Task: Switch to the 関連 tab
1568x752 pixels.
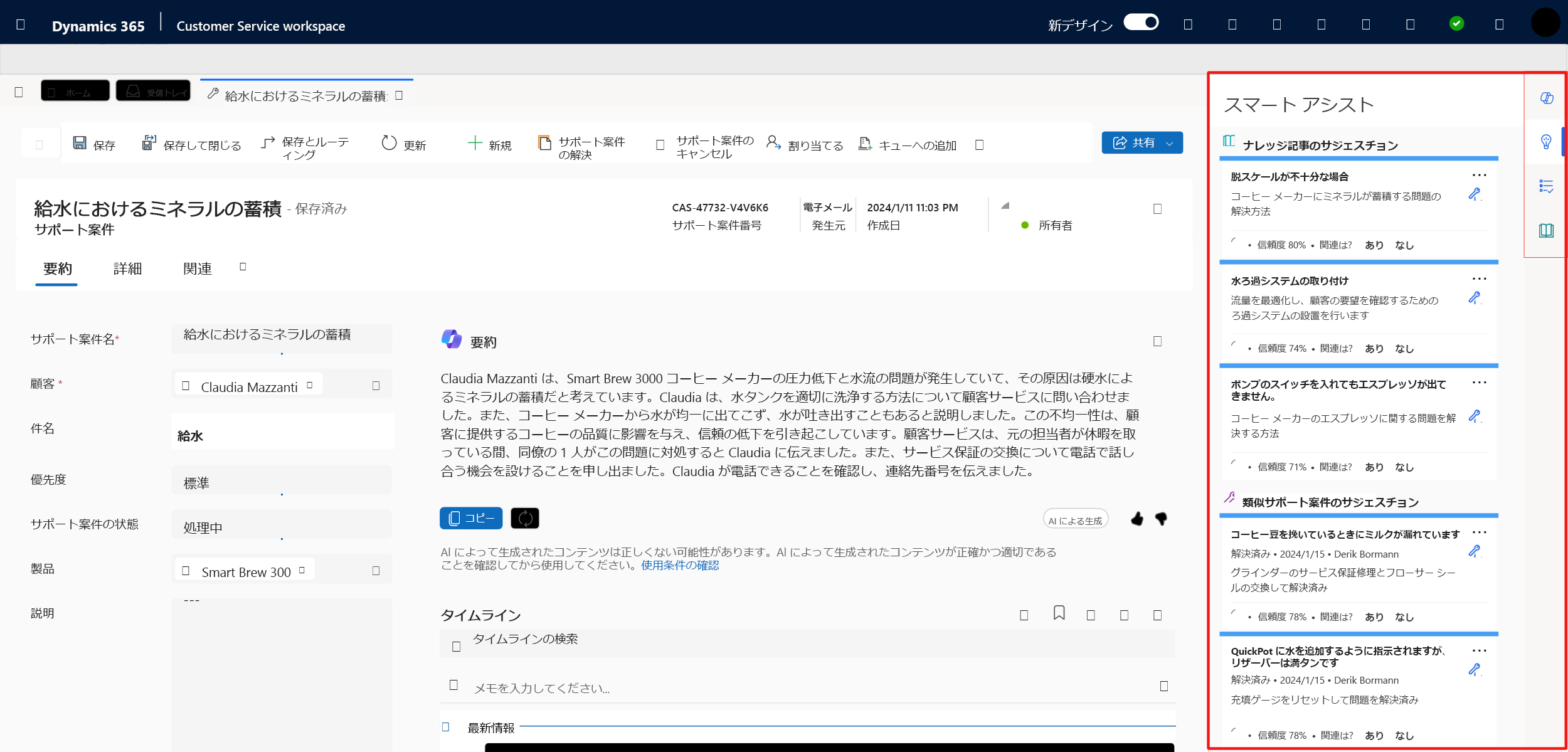Action: click(198, 269)
